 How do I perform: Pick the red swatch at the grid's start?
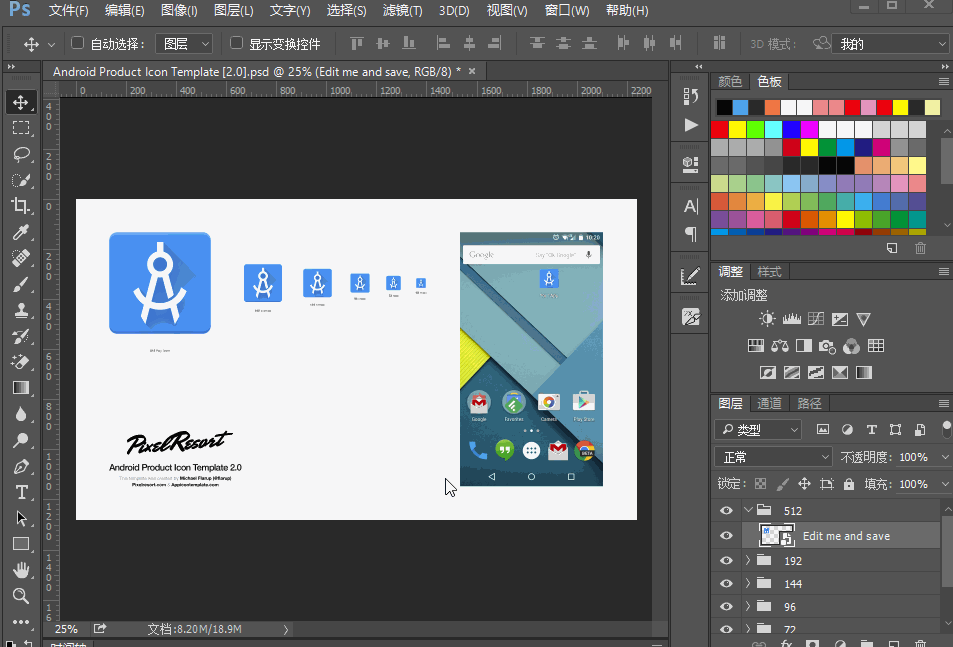[720, 129]
